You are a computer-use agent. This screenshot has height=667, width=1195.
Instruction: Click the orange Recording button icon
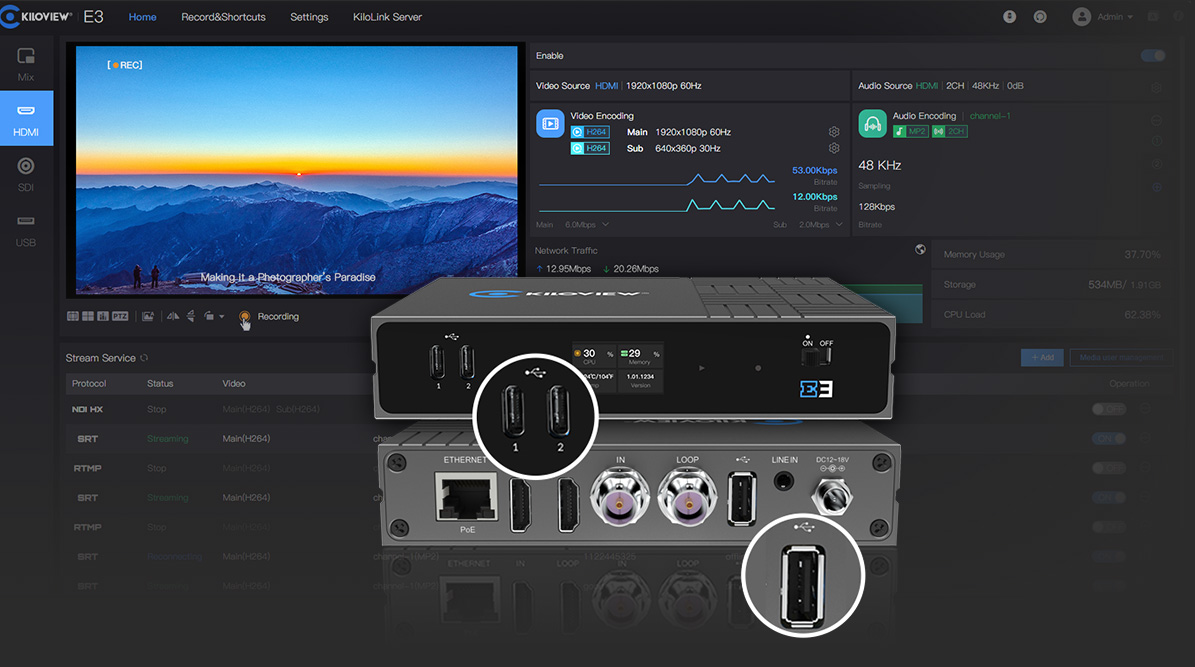[x=245, y=317]
